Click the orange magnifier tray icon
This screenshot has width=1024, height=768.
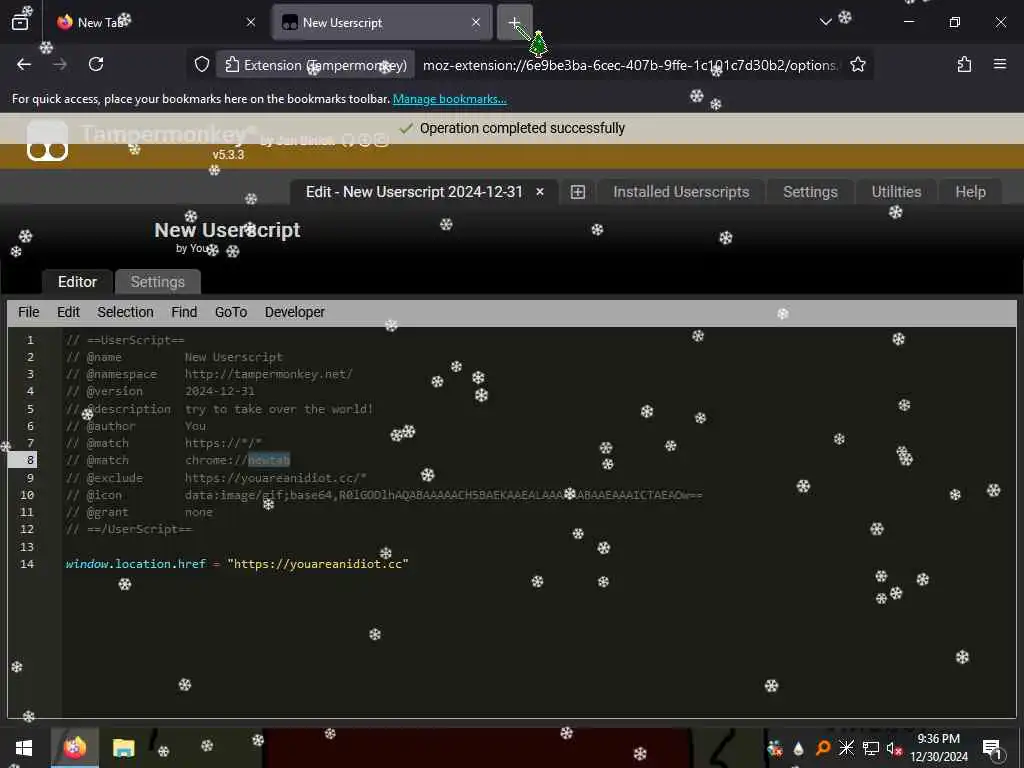click(x=823, y=748)
